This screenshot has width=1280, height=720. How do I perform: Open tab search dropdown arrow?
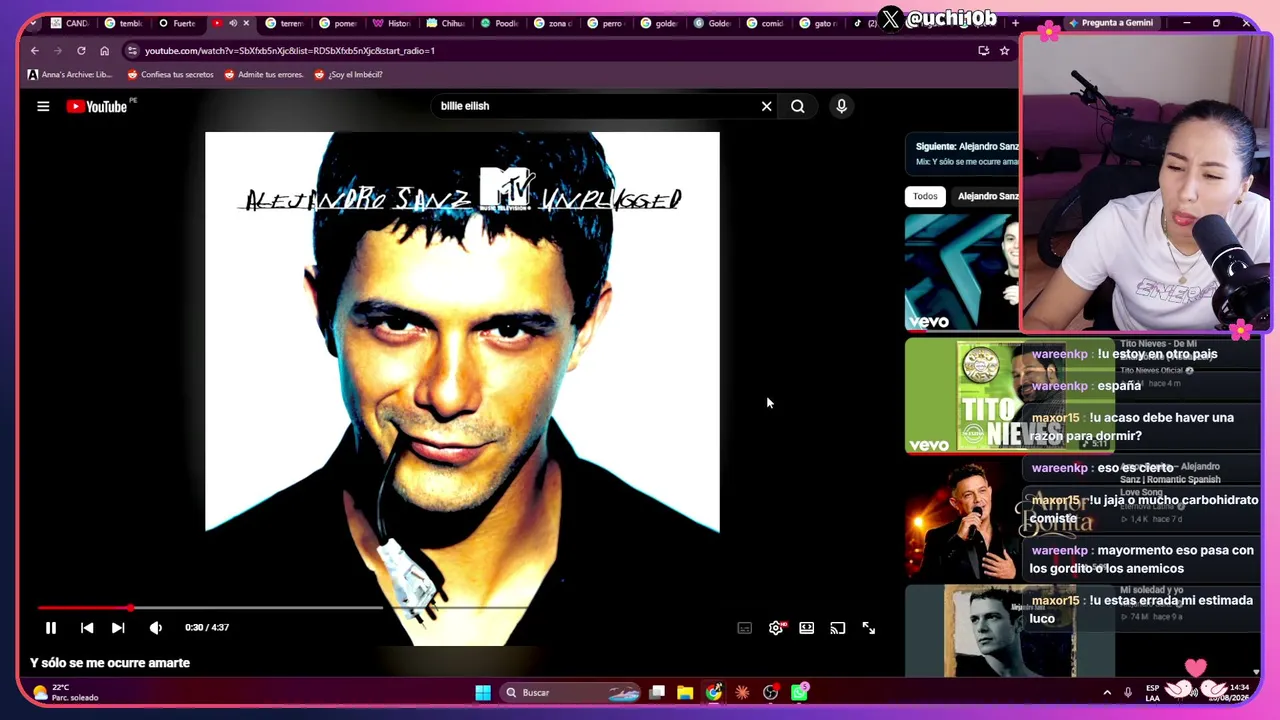click(33, 23)
